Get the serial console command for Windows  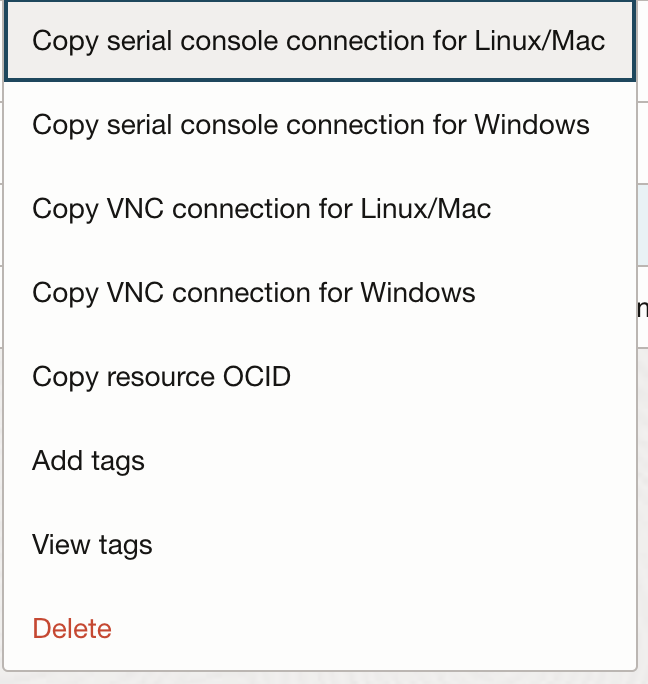(x=311, y=125)
